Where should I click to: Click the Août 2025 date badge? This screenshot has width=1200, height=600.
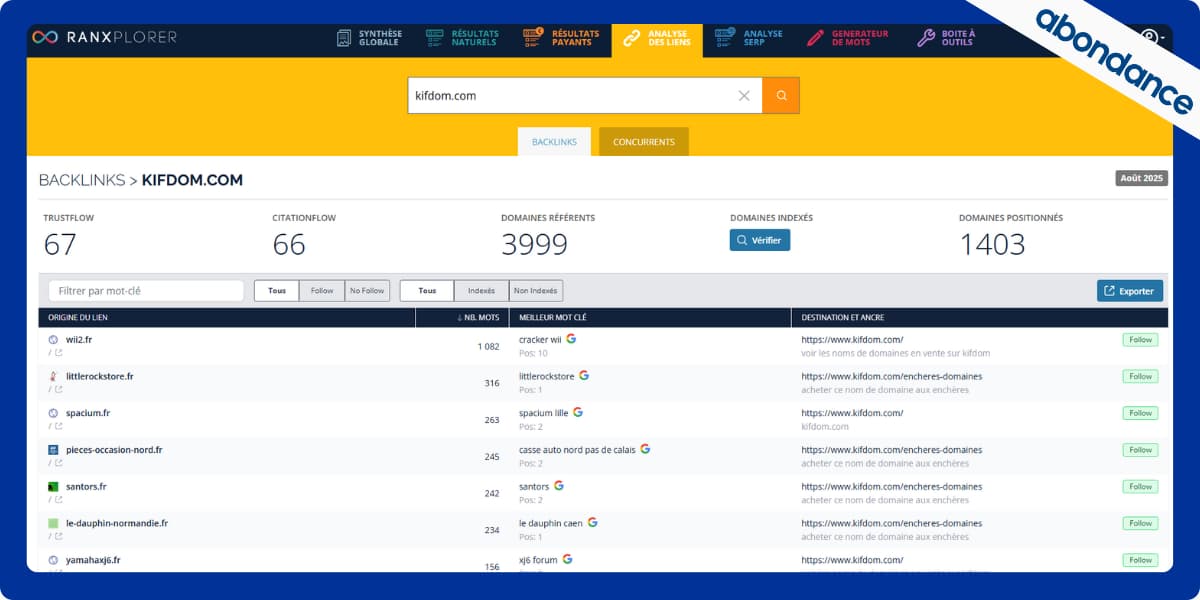1141,178
